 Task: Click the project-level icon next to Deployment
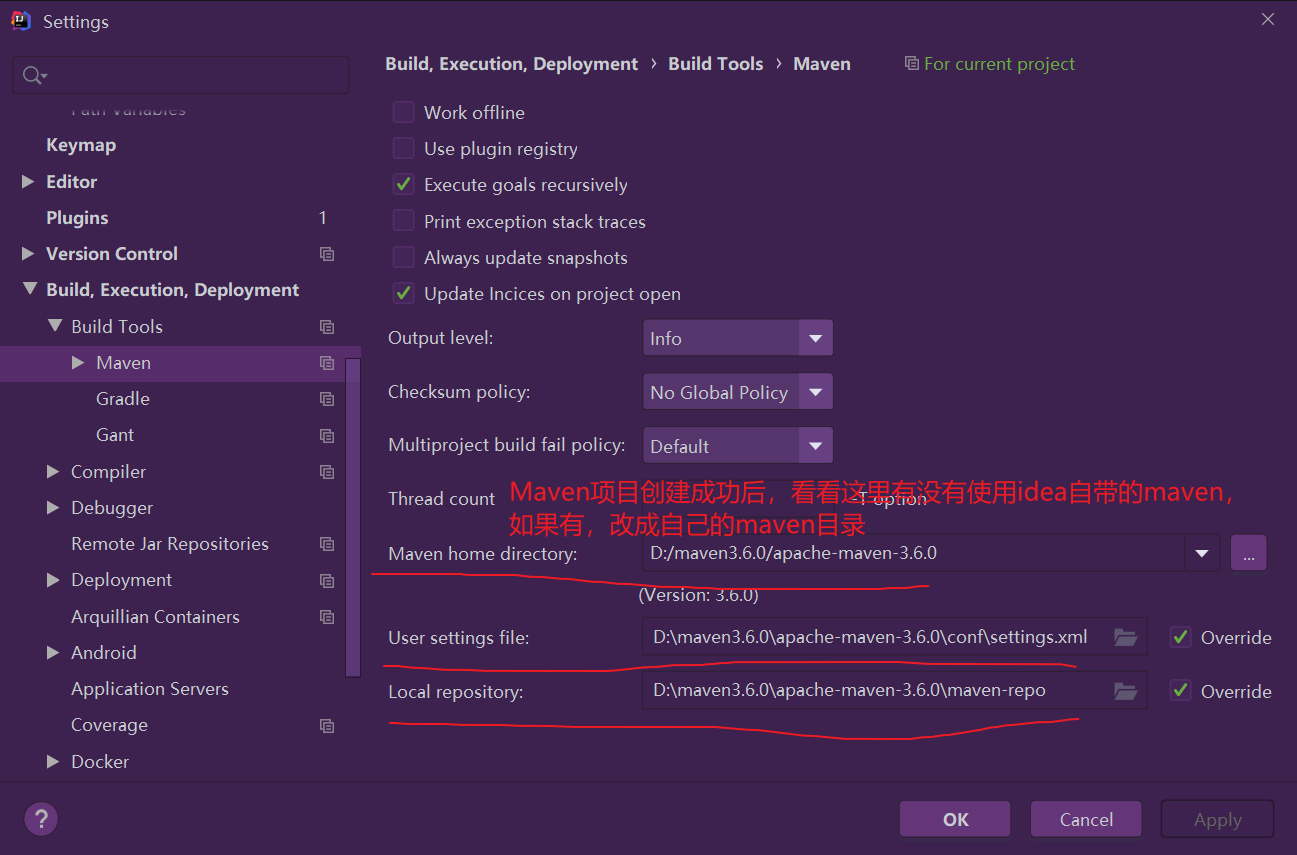[326, 580]
